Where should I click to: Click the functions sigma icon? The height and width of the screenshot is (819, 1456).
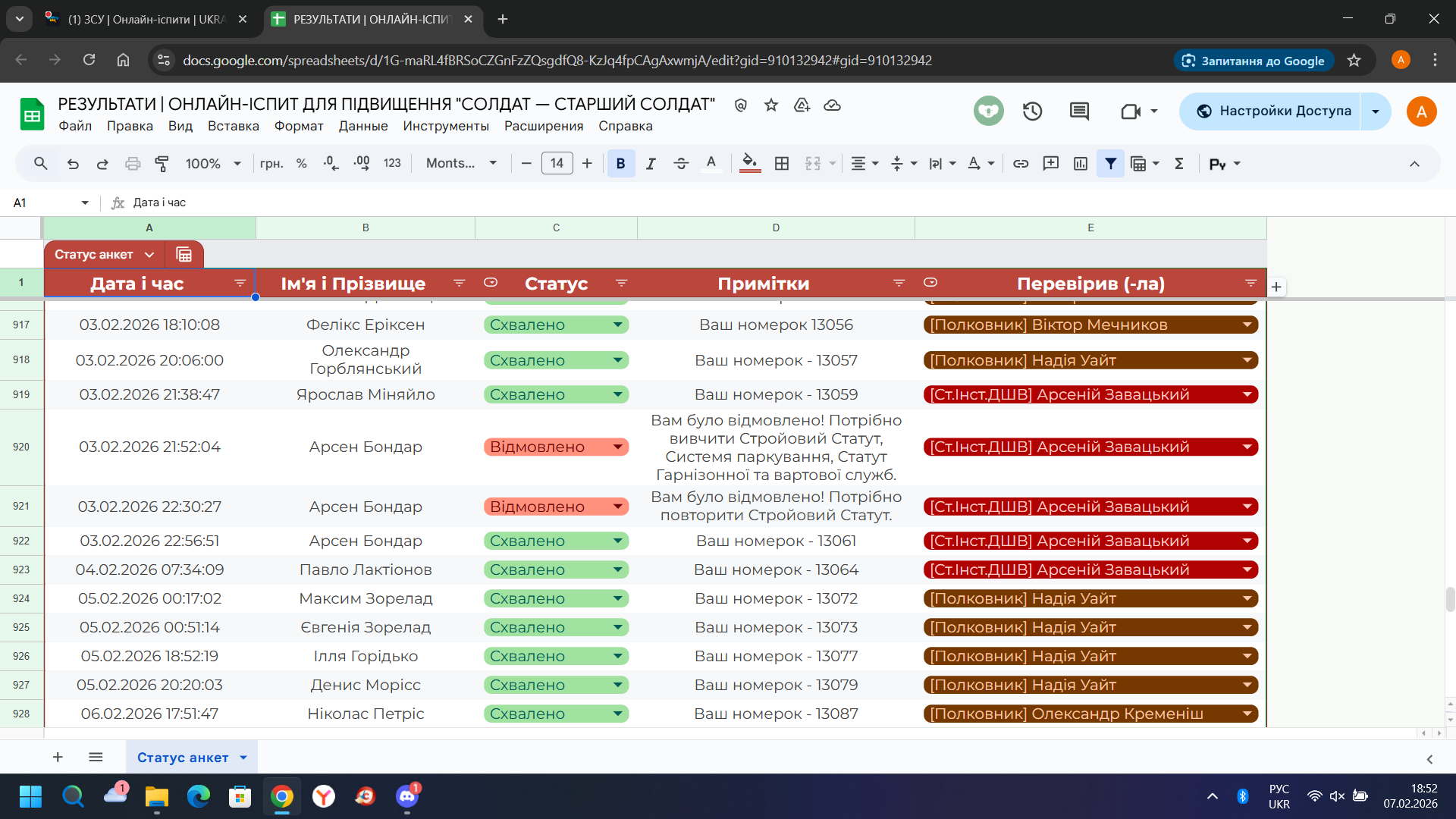tap(1179, 163)
